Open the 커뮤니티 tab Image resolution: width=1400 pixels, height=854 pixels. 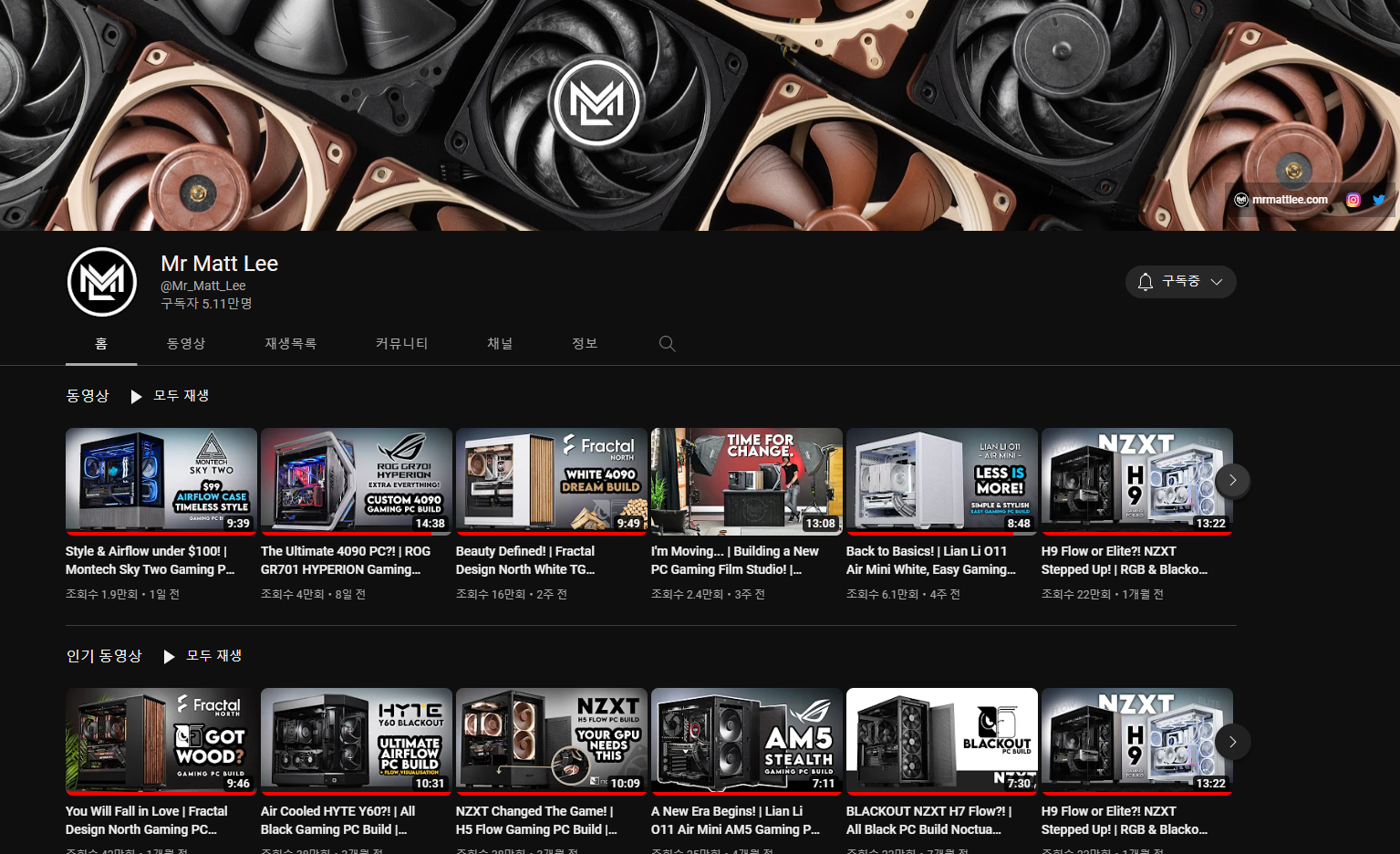(402, 344)
